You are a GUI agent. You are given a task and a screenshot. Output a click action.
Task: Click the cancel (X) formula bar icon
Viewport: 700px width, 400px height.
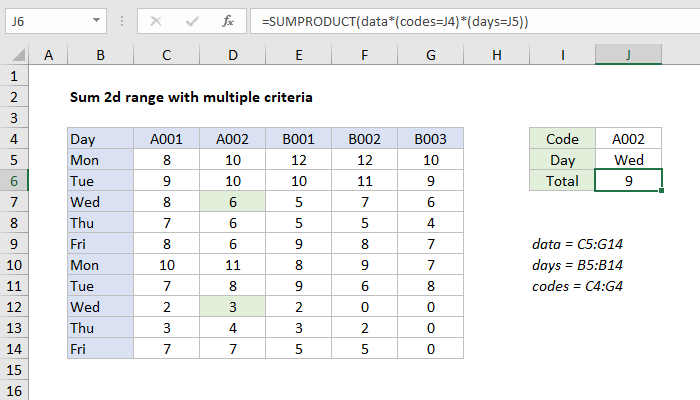[x=155, y=21]
